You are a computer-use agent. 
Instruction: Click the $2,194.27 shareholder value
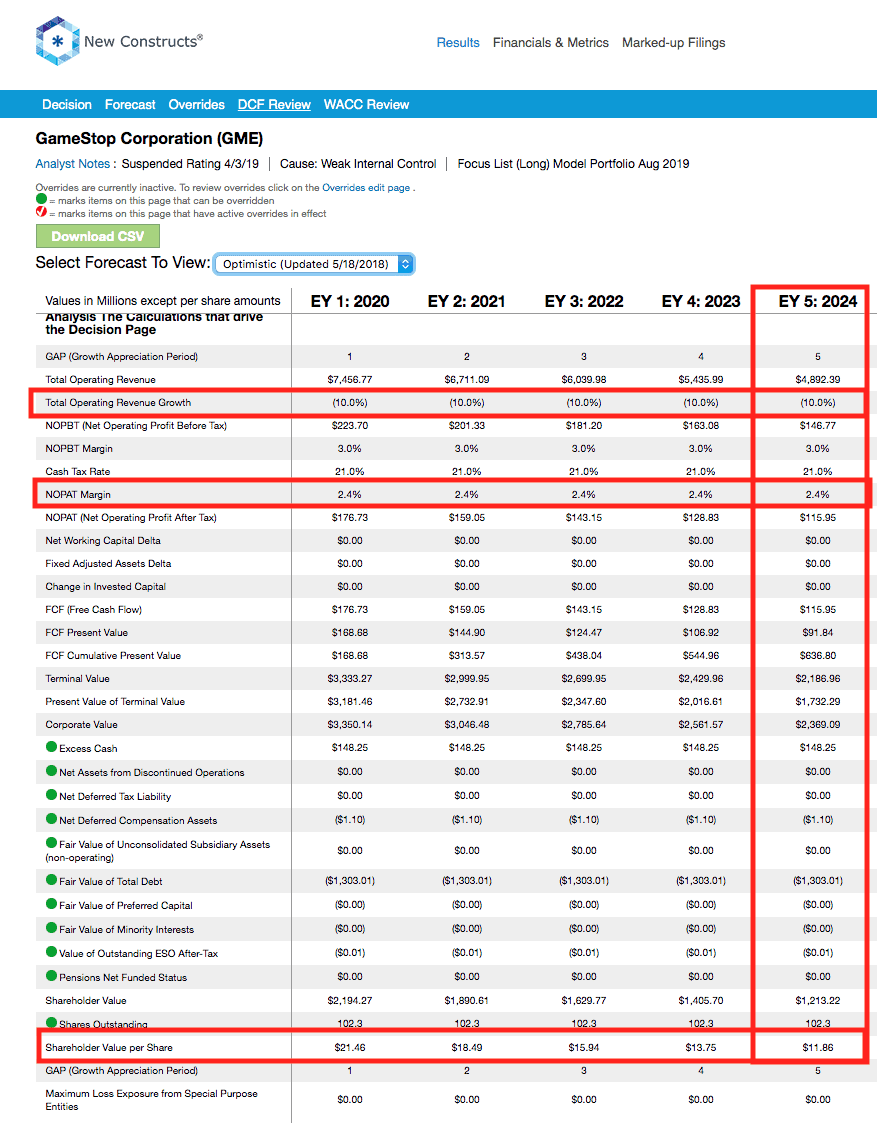(x=350, y=1000)
